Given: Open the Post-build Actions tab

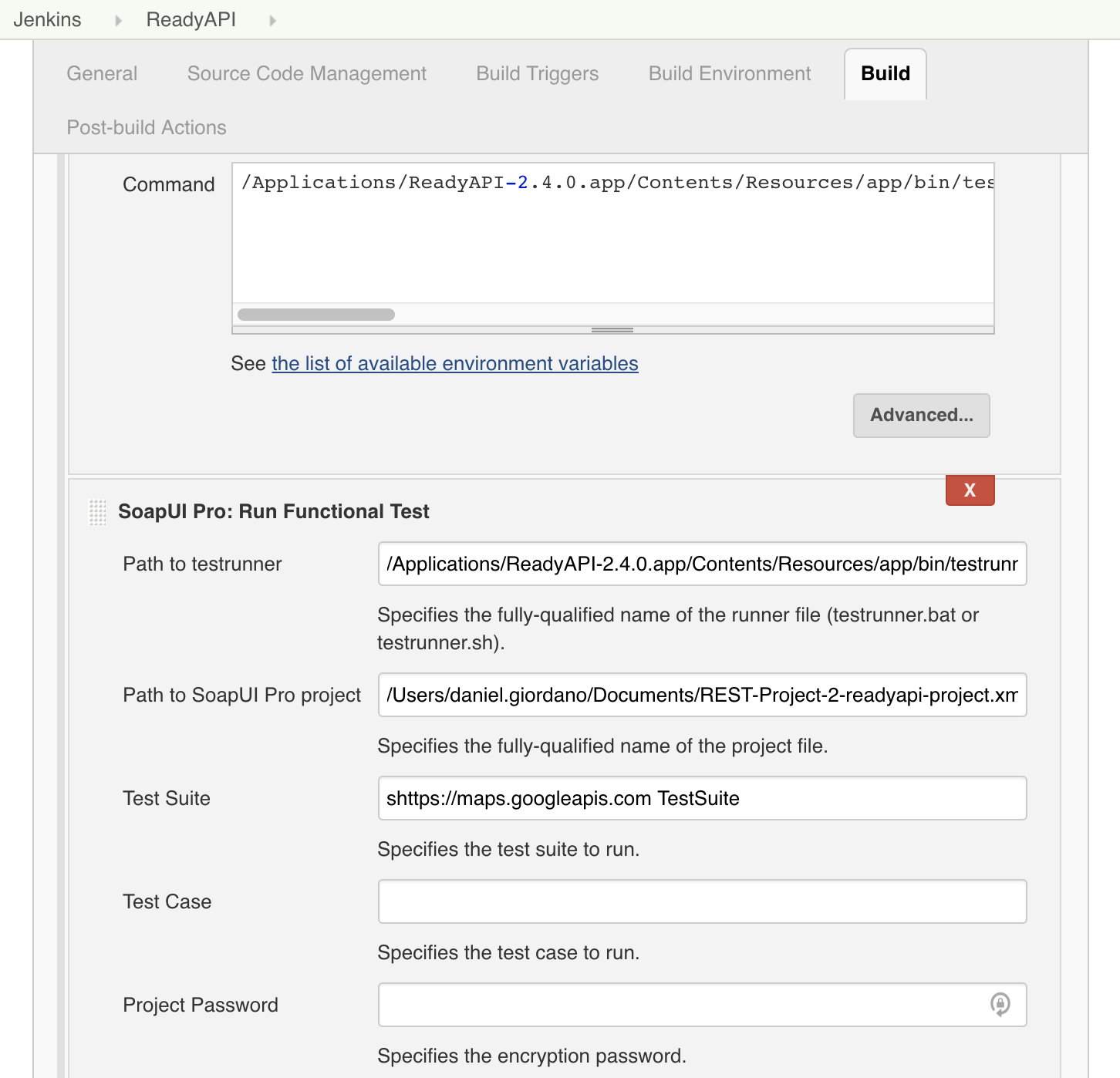Looking at the screenshot, I should pyautogui.click(x=146, y=126).
